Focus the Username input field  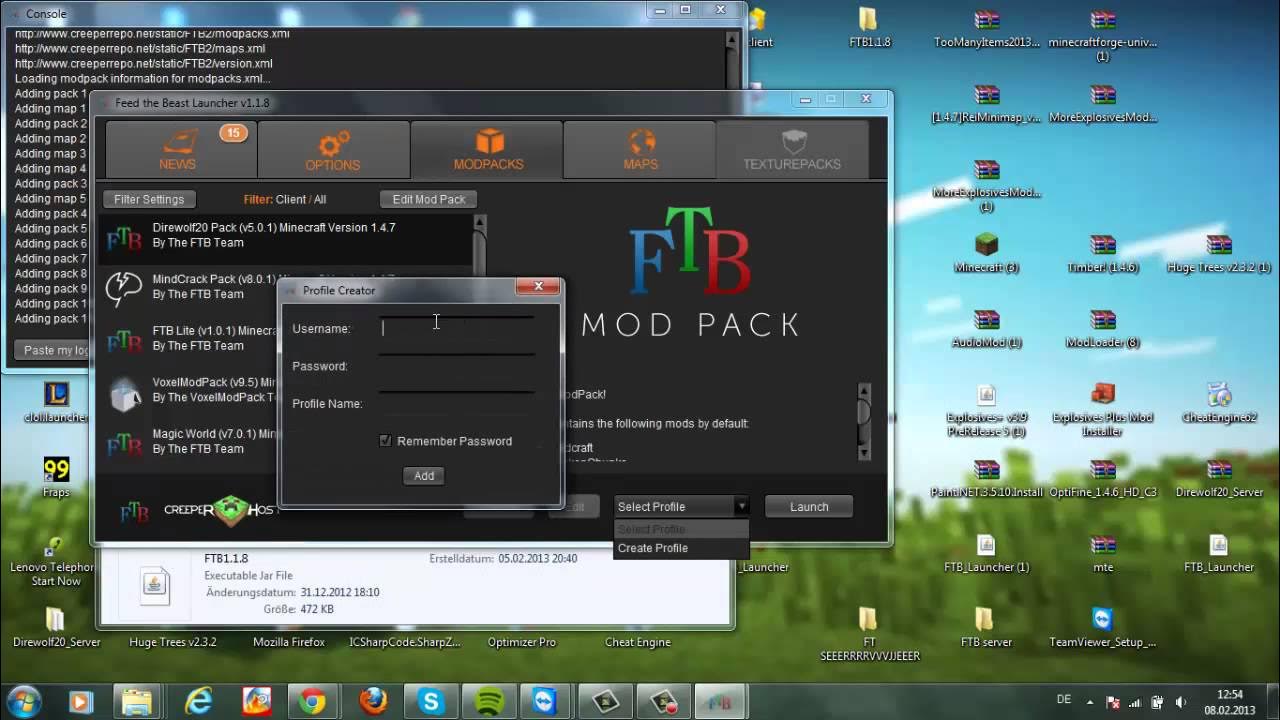(x=457, y=328)
